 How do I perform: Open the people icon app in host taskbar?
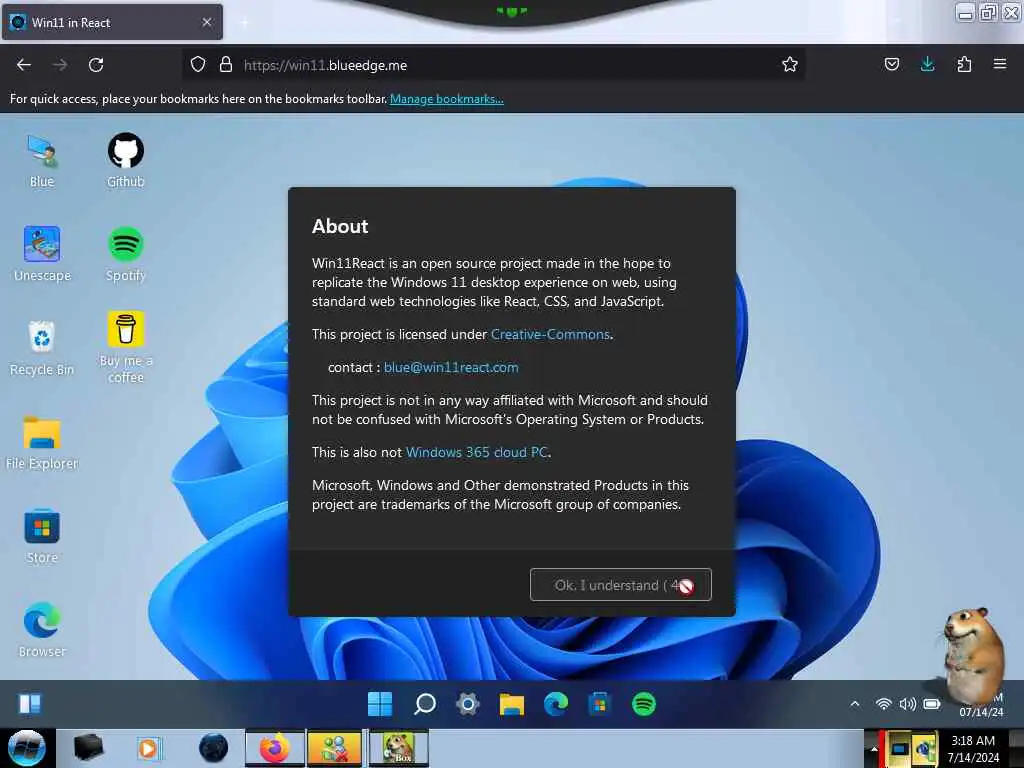point(334,748)
